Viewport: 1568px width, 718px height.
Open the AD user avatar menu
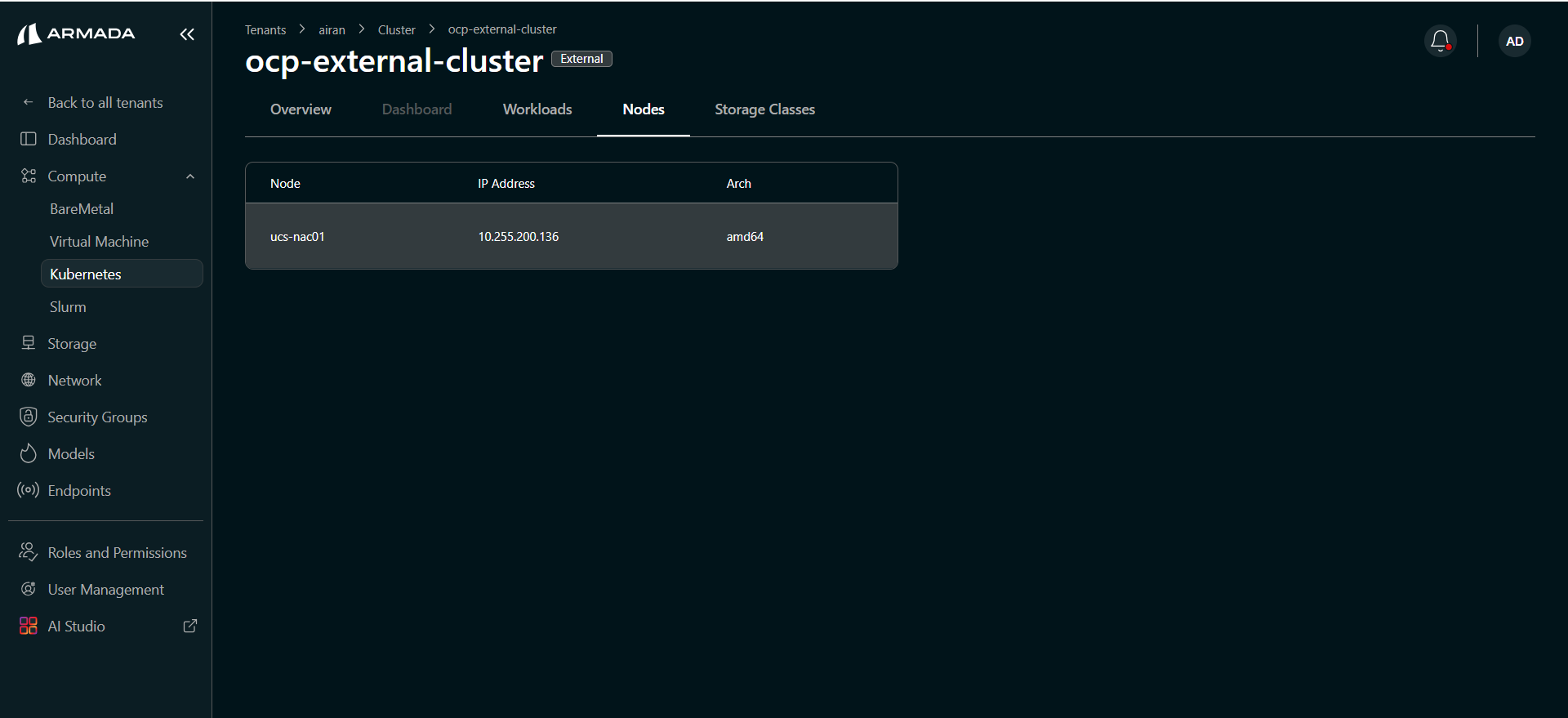[1515, 41]
